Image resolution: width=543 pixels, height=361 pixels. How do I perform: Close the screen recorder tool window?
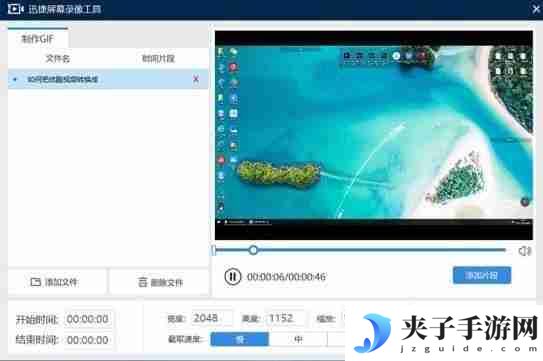pos(536,9)
